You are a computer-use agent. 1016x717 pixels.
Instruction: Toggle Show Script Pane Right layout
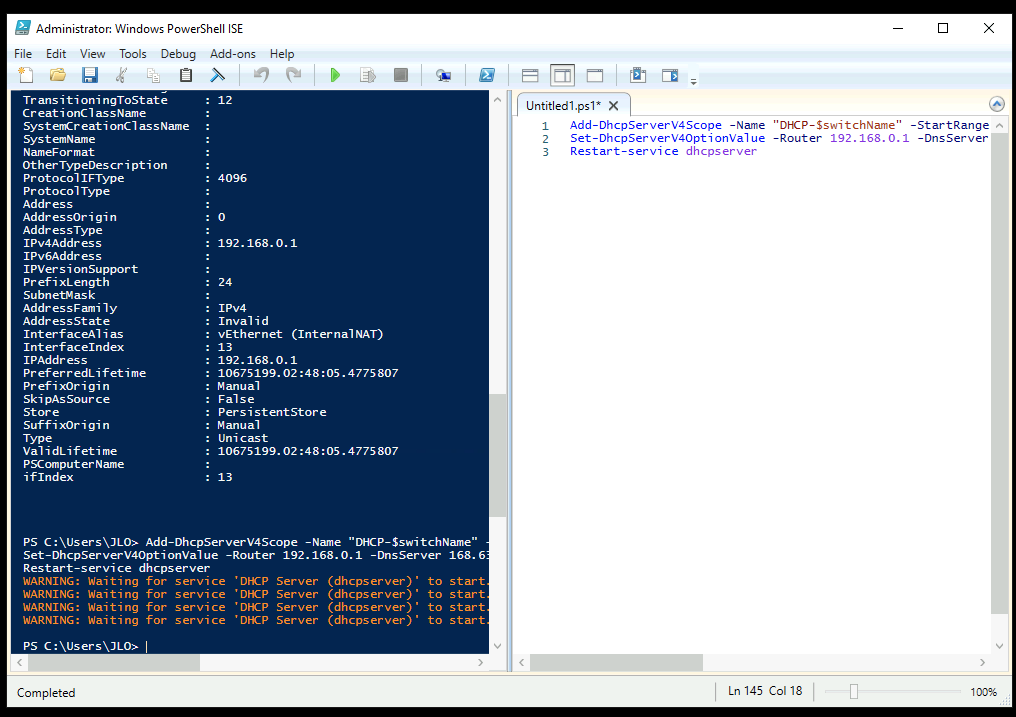click(x=562, y=75)
